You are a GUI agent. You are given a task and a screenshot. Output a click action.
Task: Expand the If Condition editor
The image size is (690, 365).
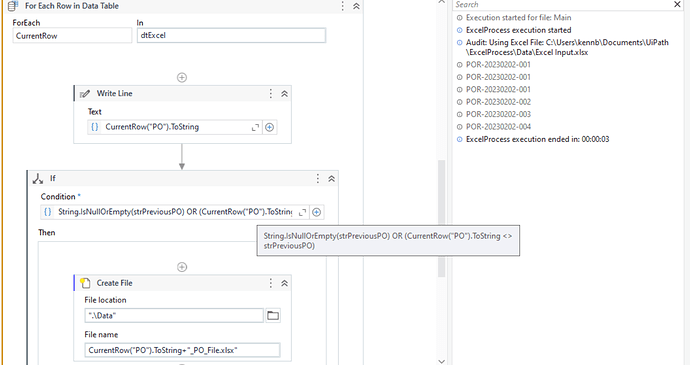(x=302, y=212)
